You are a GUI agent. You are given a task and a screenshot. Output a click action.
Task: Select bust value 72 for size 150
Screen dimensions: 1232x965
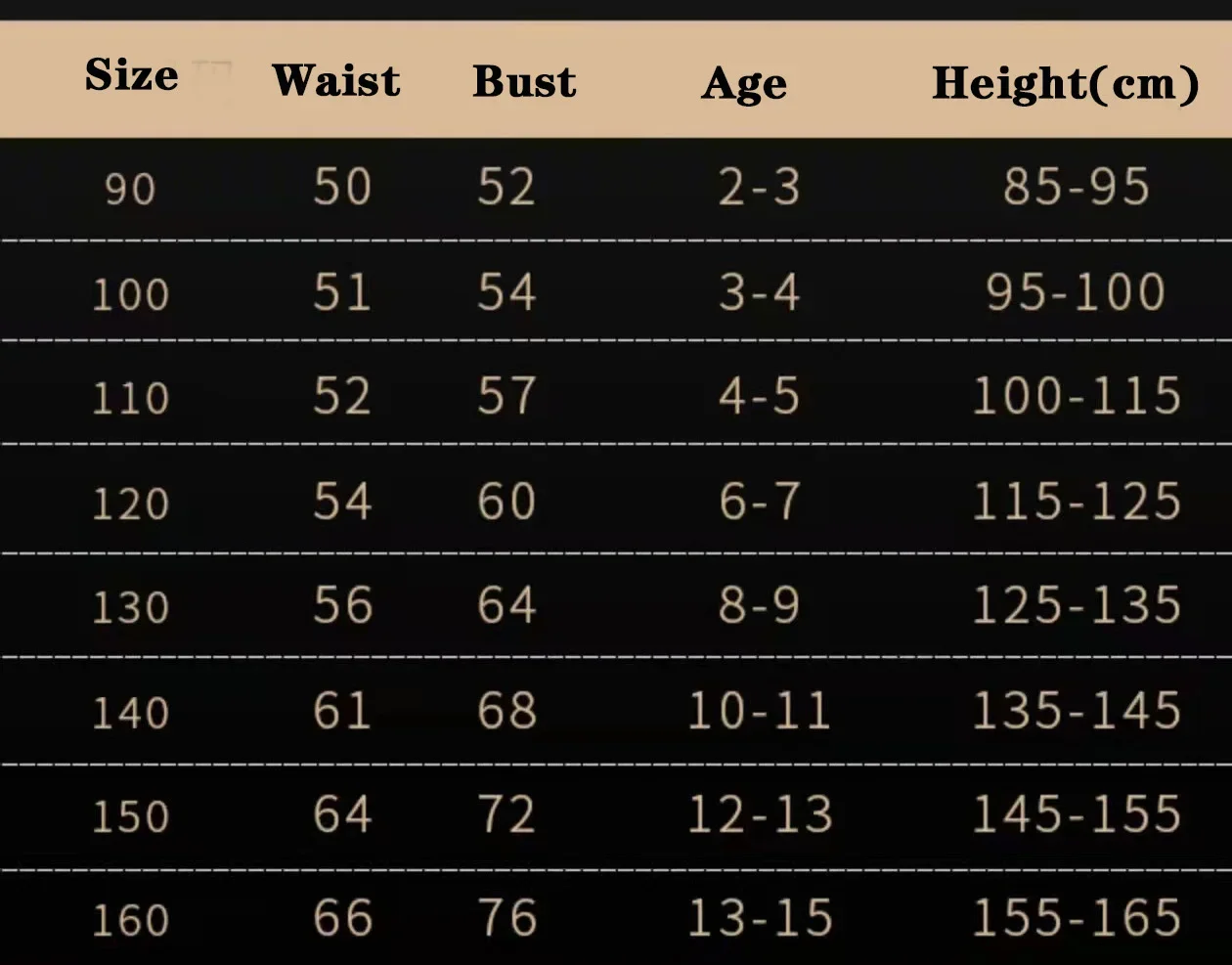[x=506, y=814]
